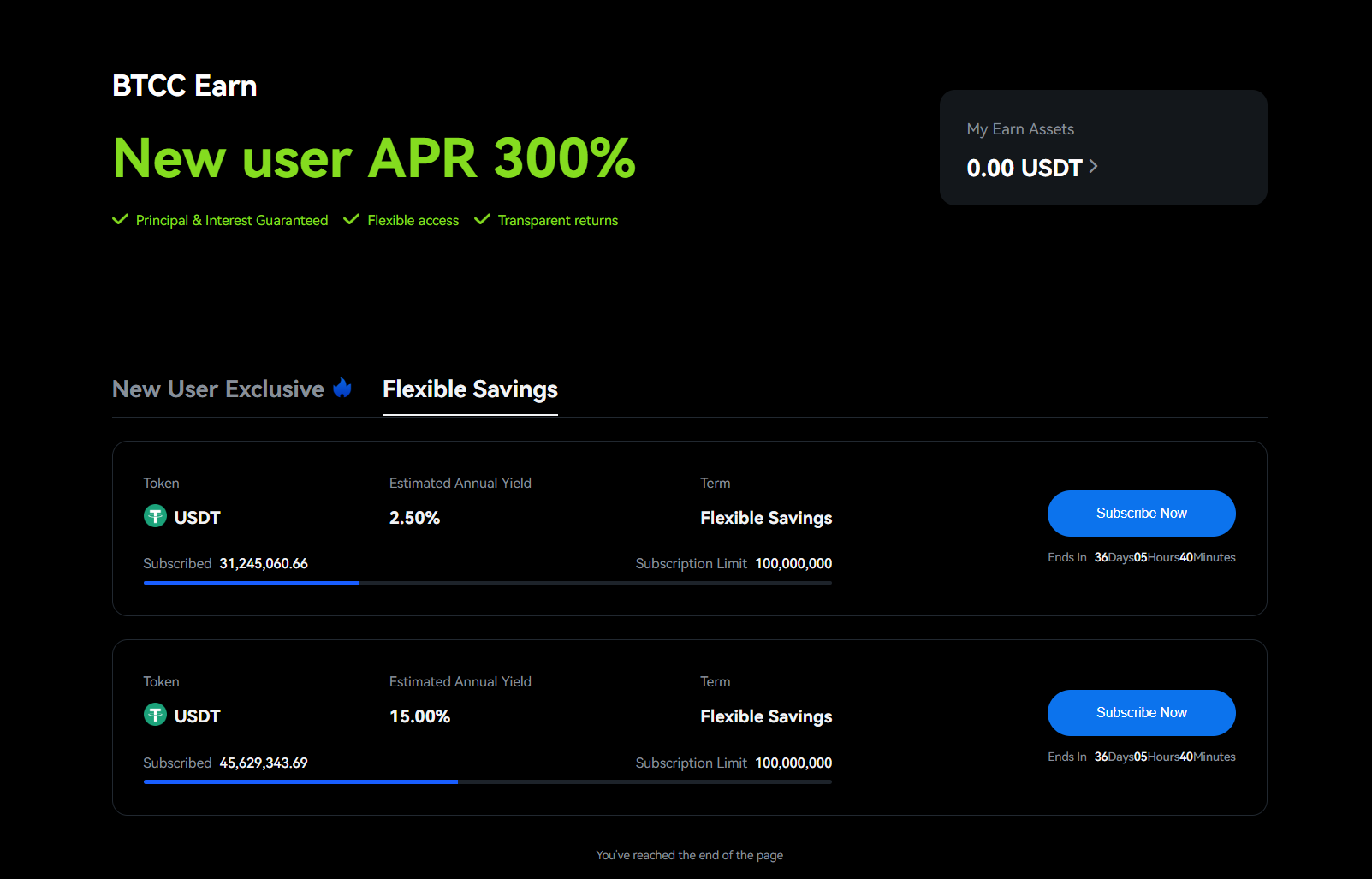Click the 31,245,060.66 subscribed amount
Screen dimensions: 1372x879
tap(264, 563)
